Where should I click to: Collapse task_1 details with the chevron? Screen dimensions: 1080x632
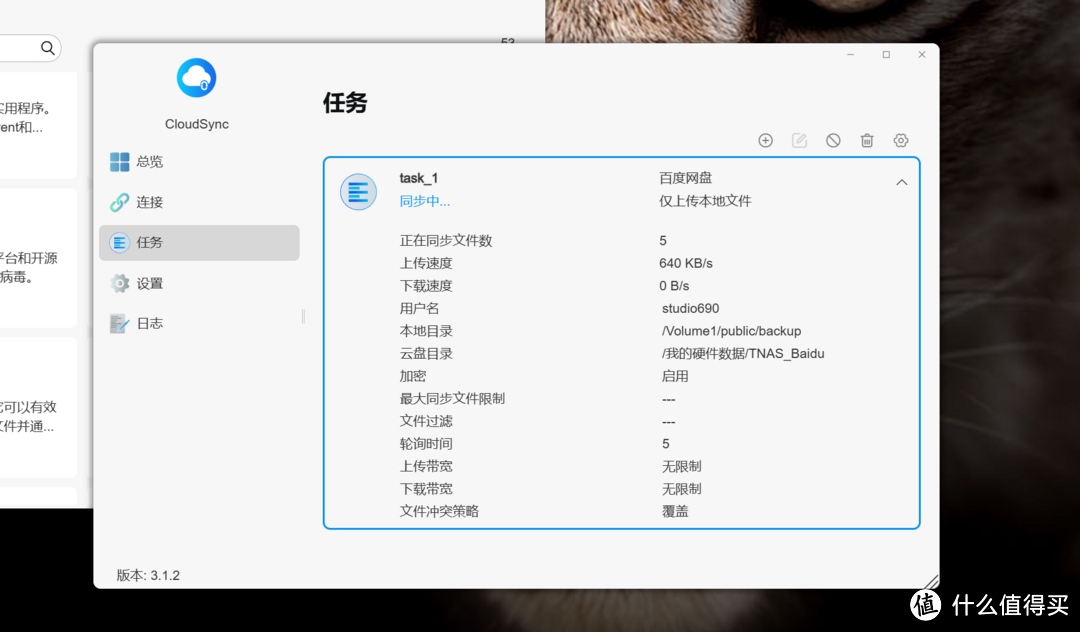[x=901, y=182]
